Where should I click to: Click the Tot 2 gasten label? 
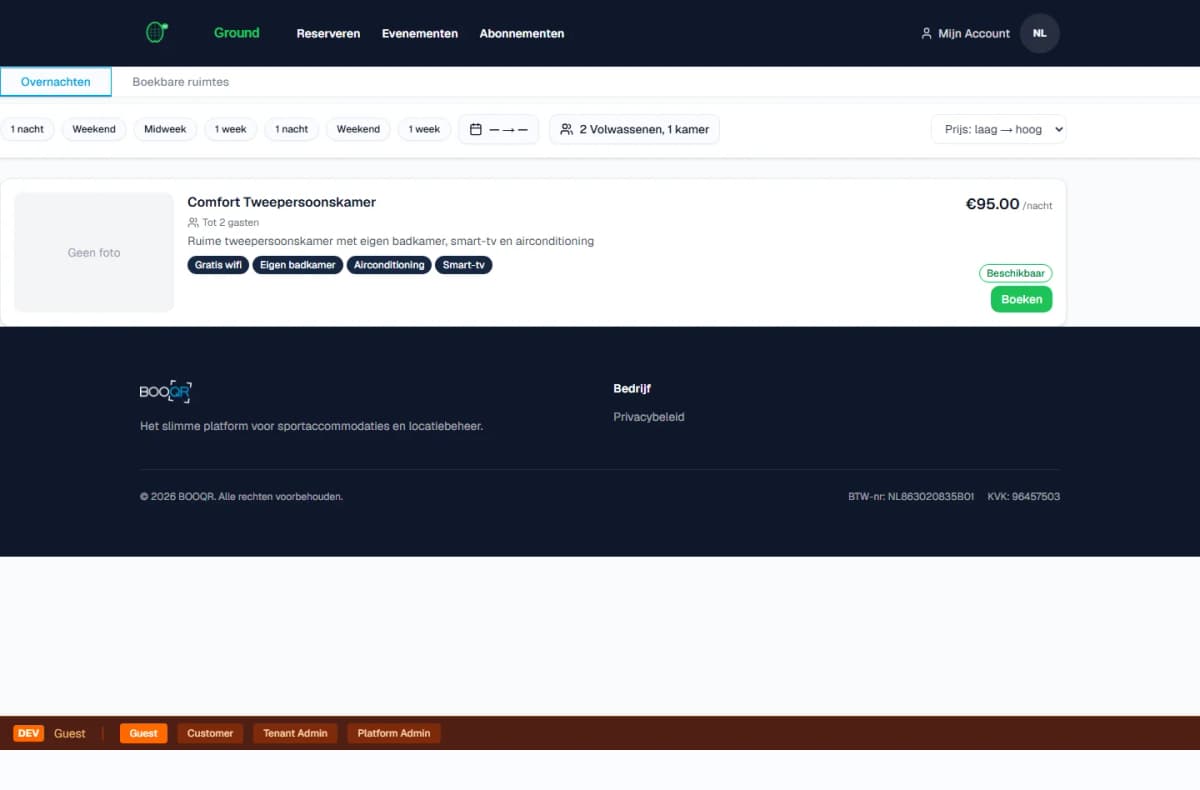223,223
